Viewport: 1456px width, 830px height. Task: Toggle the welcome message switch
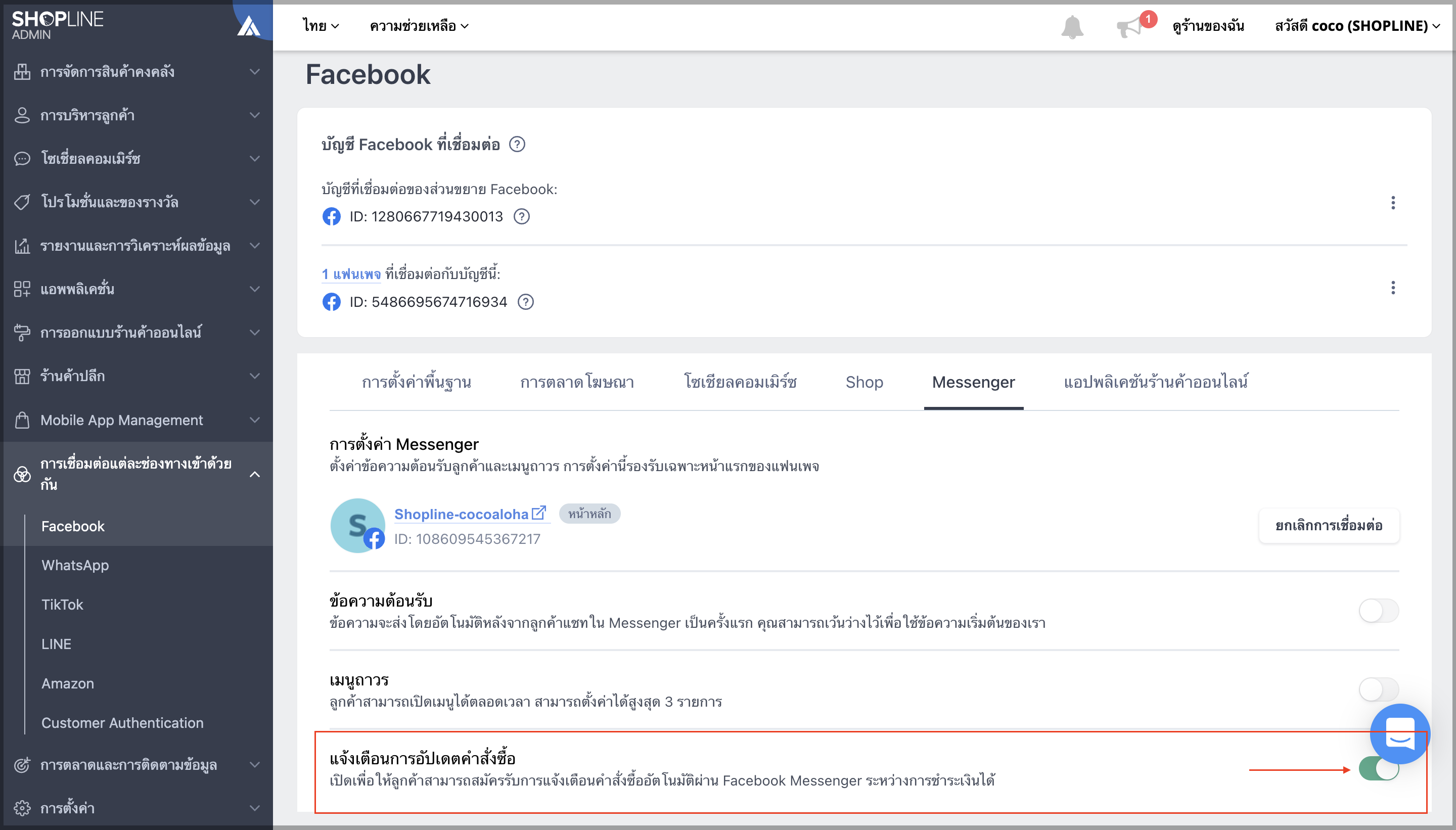[1379, 611]
